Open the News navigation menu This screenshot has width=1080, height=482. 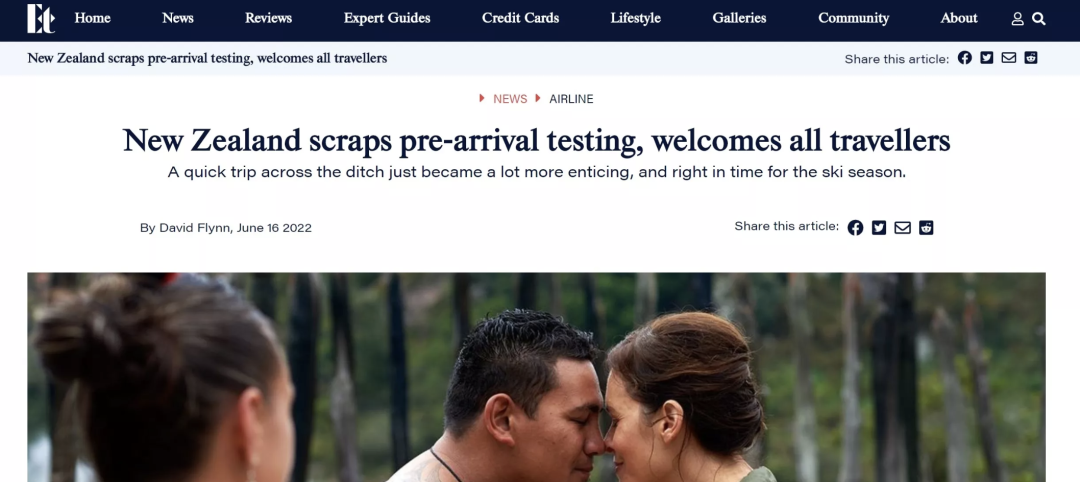click(x=178, y=19)
